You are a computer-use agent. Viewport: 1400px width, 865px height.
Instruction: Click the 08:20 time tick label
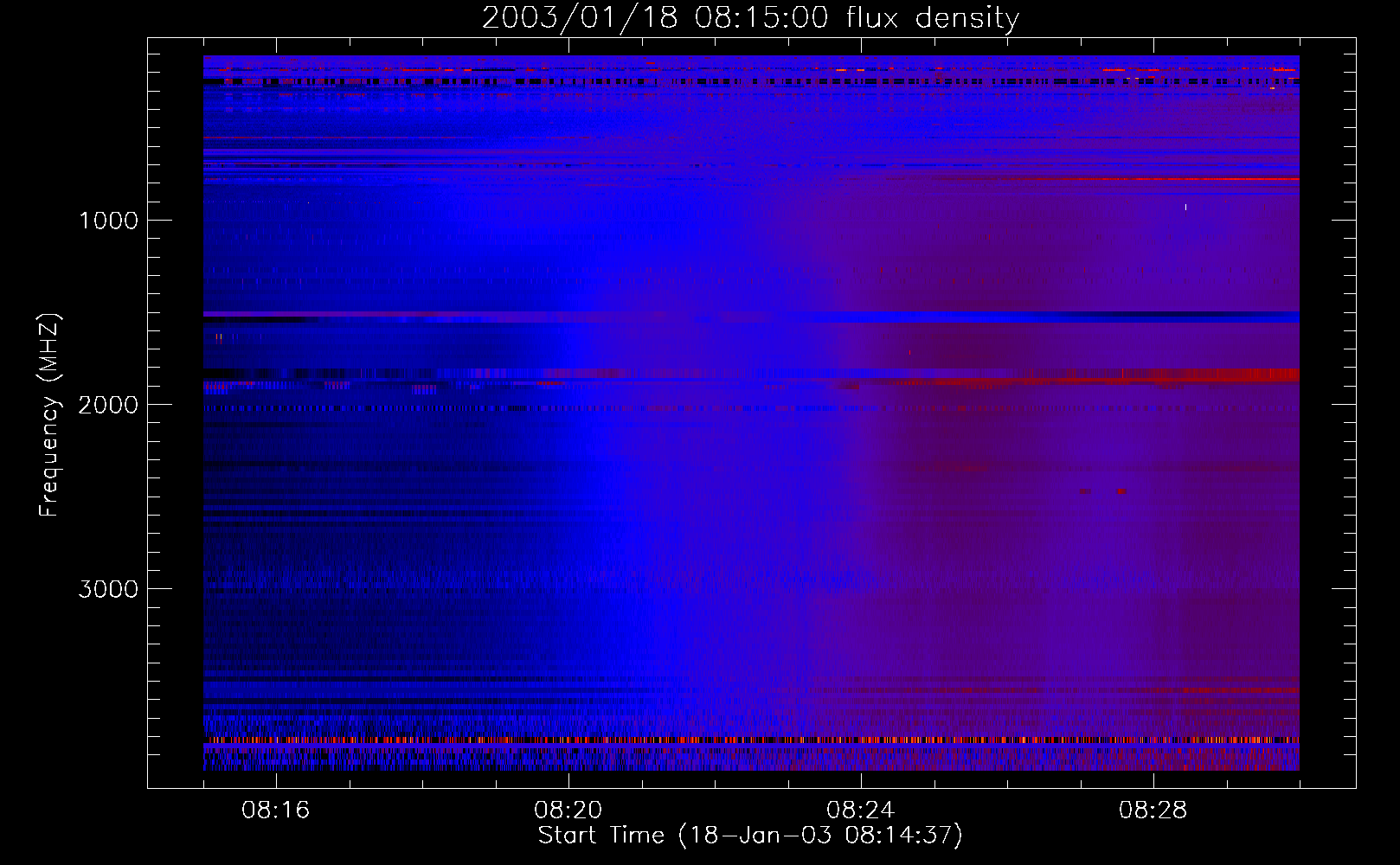[x=568, y=811]
